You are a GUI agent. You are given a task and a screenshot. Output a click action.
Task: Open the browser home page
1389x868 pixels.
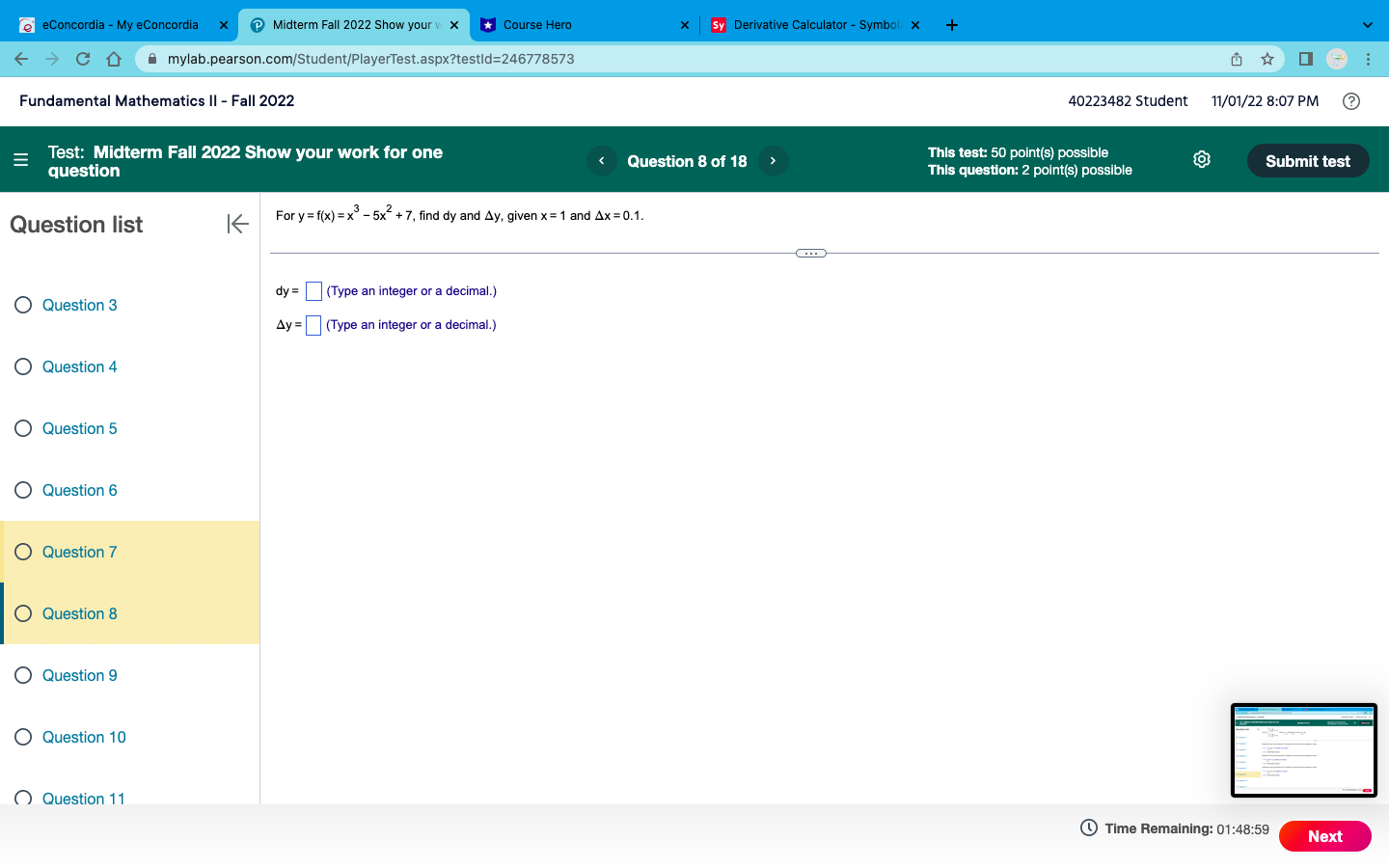114,59
